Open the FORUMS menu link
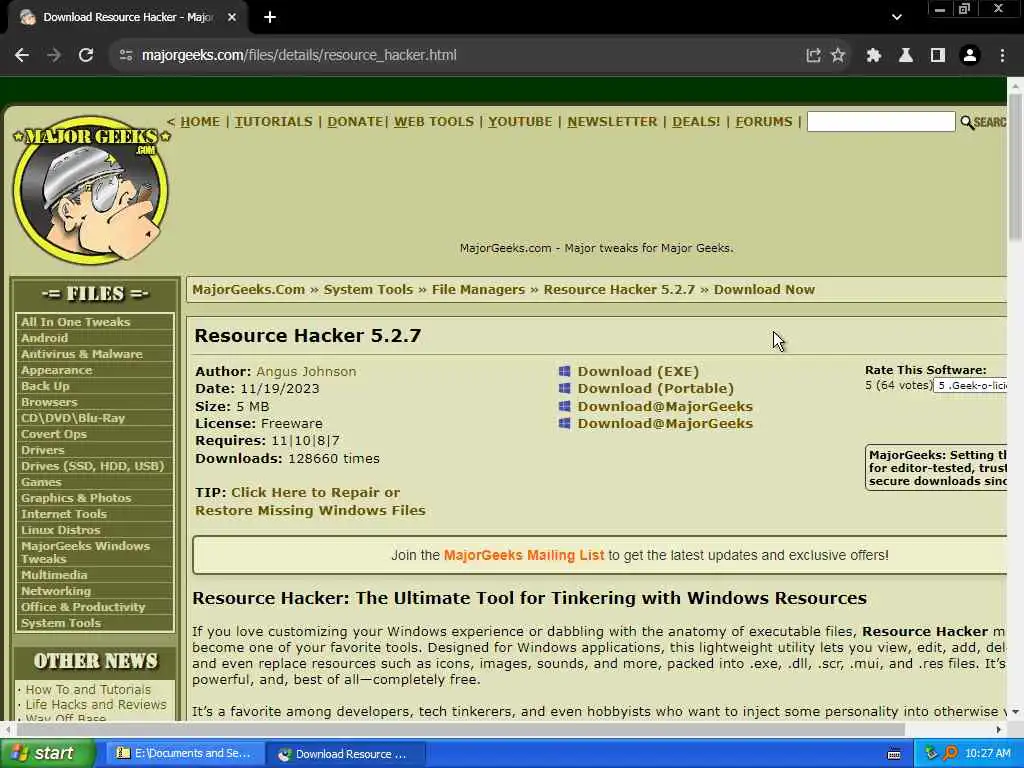 point(763,121)
